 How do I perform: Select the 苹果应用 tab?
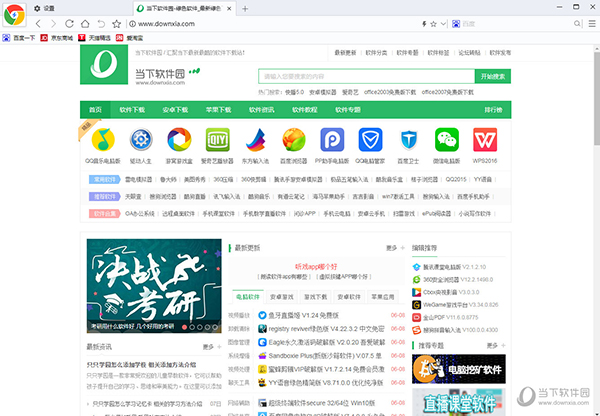pyautogui.click(x=383, y=297)
